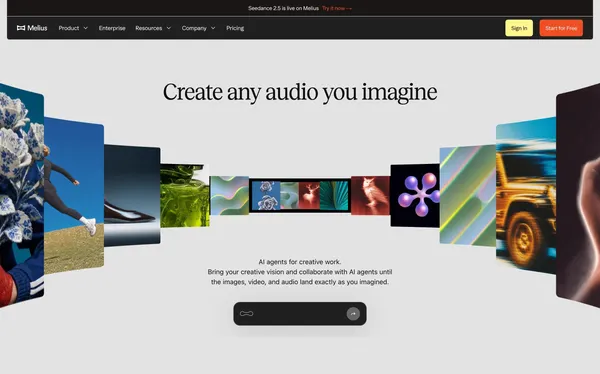Select the green glass bottle image
Image resolution: width=600 pixels, height=374 pixels.
185,196
